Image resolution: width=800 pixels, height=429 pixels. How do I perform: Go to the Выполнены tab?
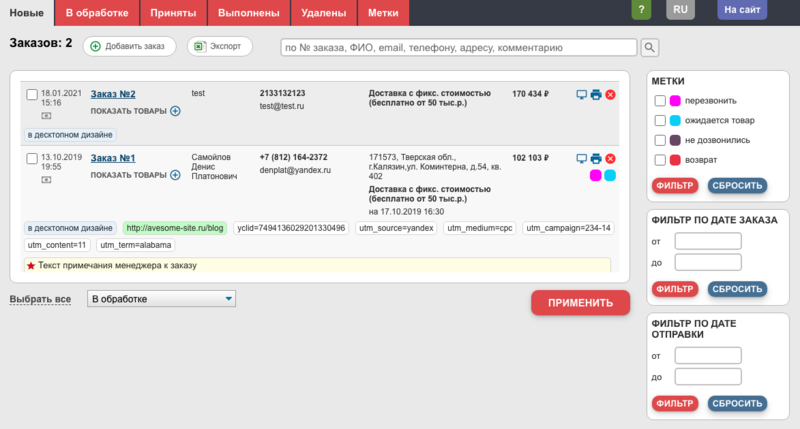point(248,13)
